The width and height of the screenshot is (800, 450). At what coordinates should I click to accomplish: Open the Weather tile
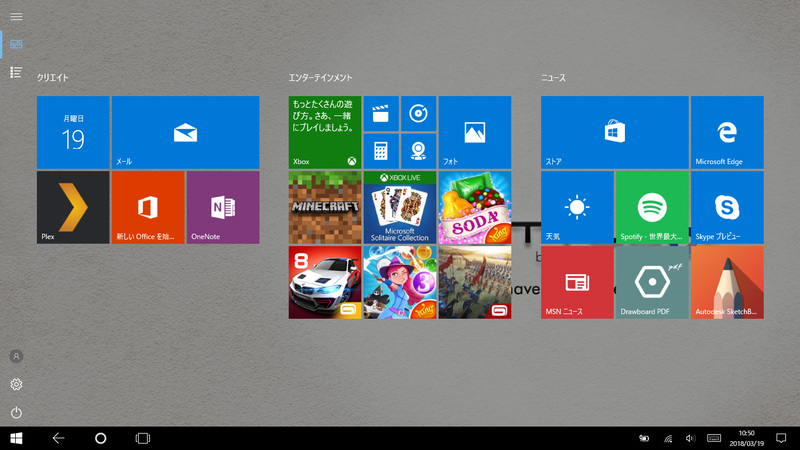pos(578,207)
